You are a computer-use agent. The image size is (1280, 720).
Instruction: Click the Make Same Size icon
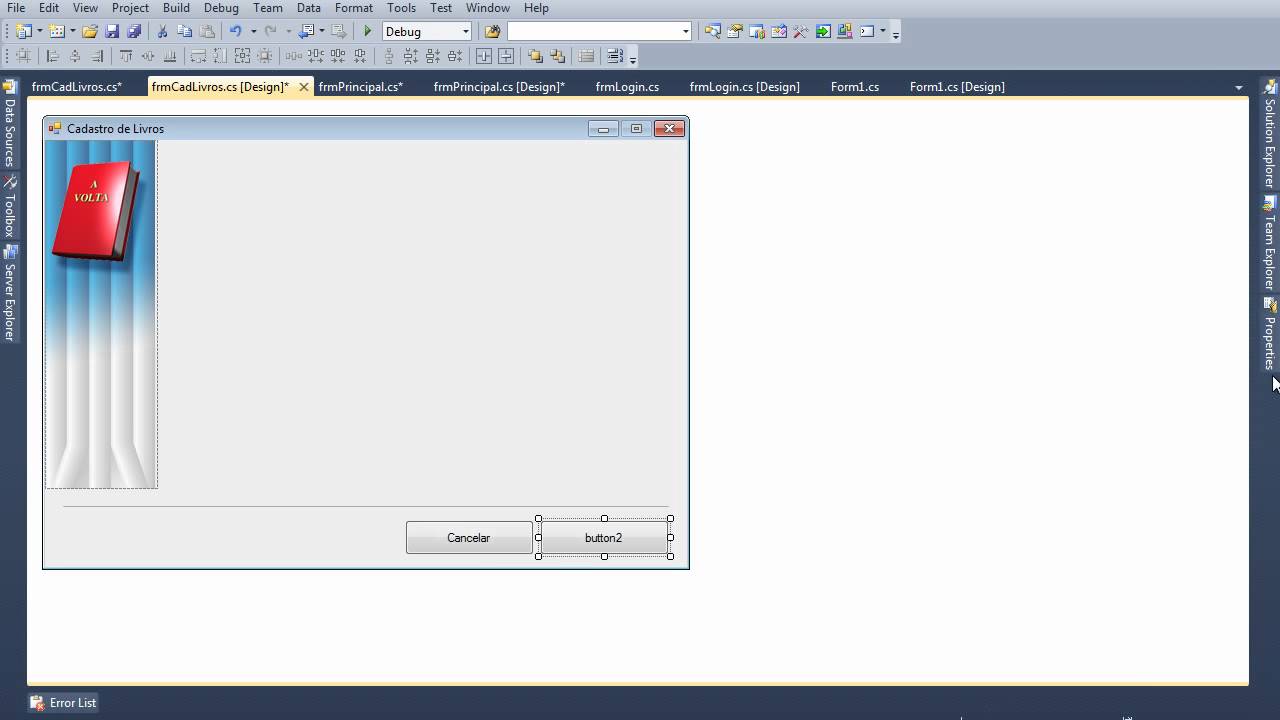(242, 56)
